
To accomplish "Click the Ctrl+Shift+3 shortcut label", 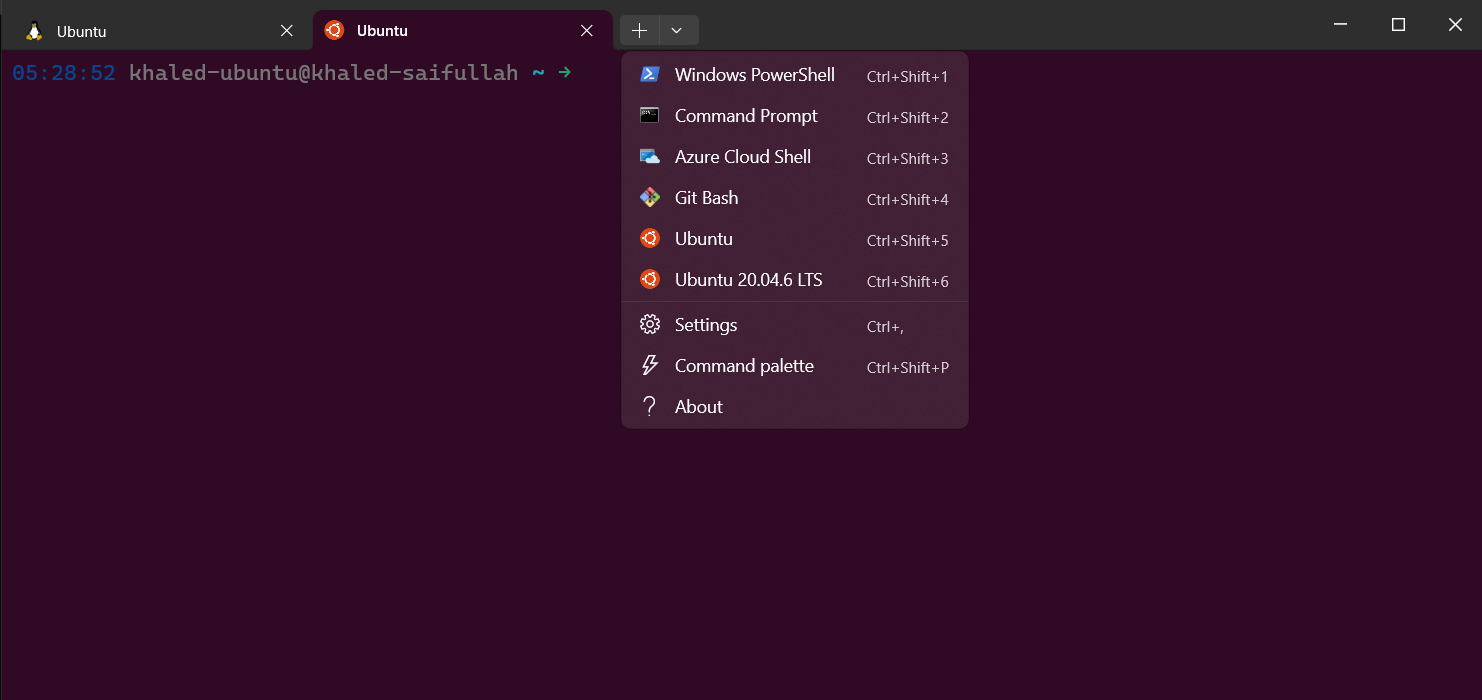I will point(908,159).
